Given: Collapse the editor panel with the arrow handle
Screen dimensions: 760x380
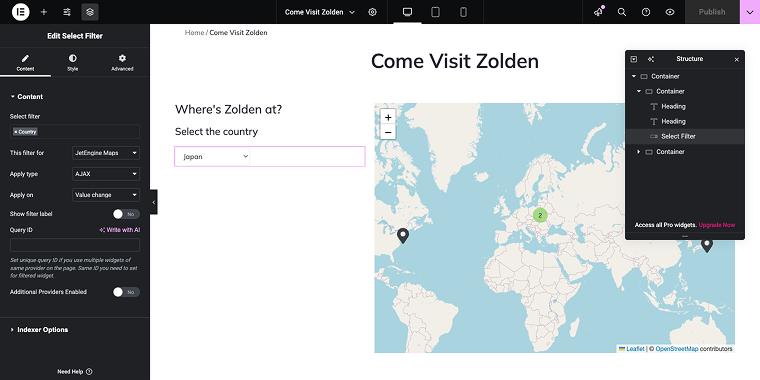Looking at the screenshot, I should coord(154,202).
